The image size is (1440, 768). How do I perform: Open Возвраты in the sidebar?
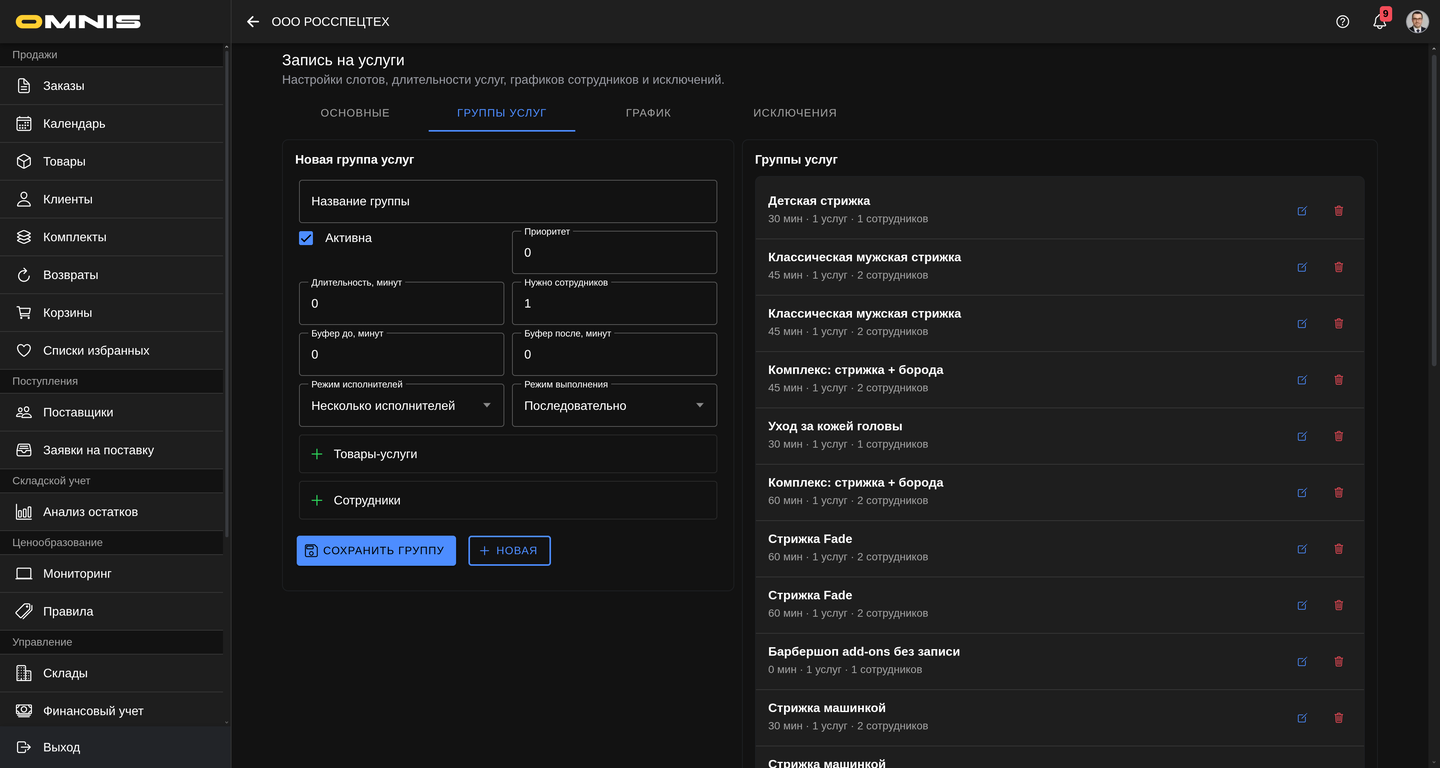pos(112,275)
